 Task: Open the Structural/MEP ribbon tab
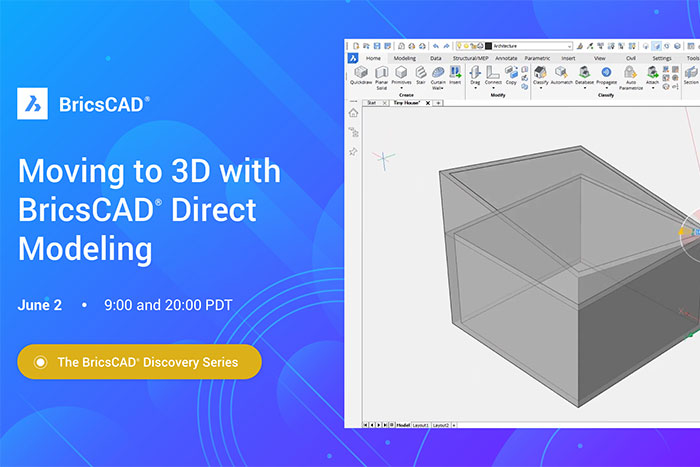click(470, 58)
